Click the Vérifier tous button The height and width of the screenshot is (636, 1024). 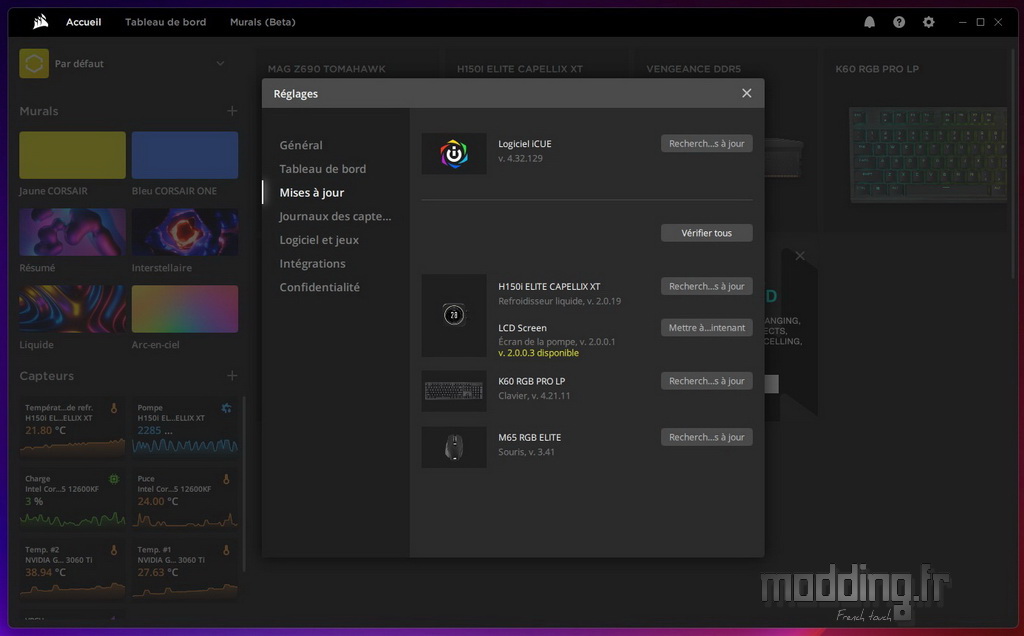pos(707,233)
